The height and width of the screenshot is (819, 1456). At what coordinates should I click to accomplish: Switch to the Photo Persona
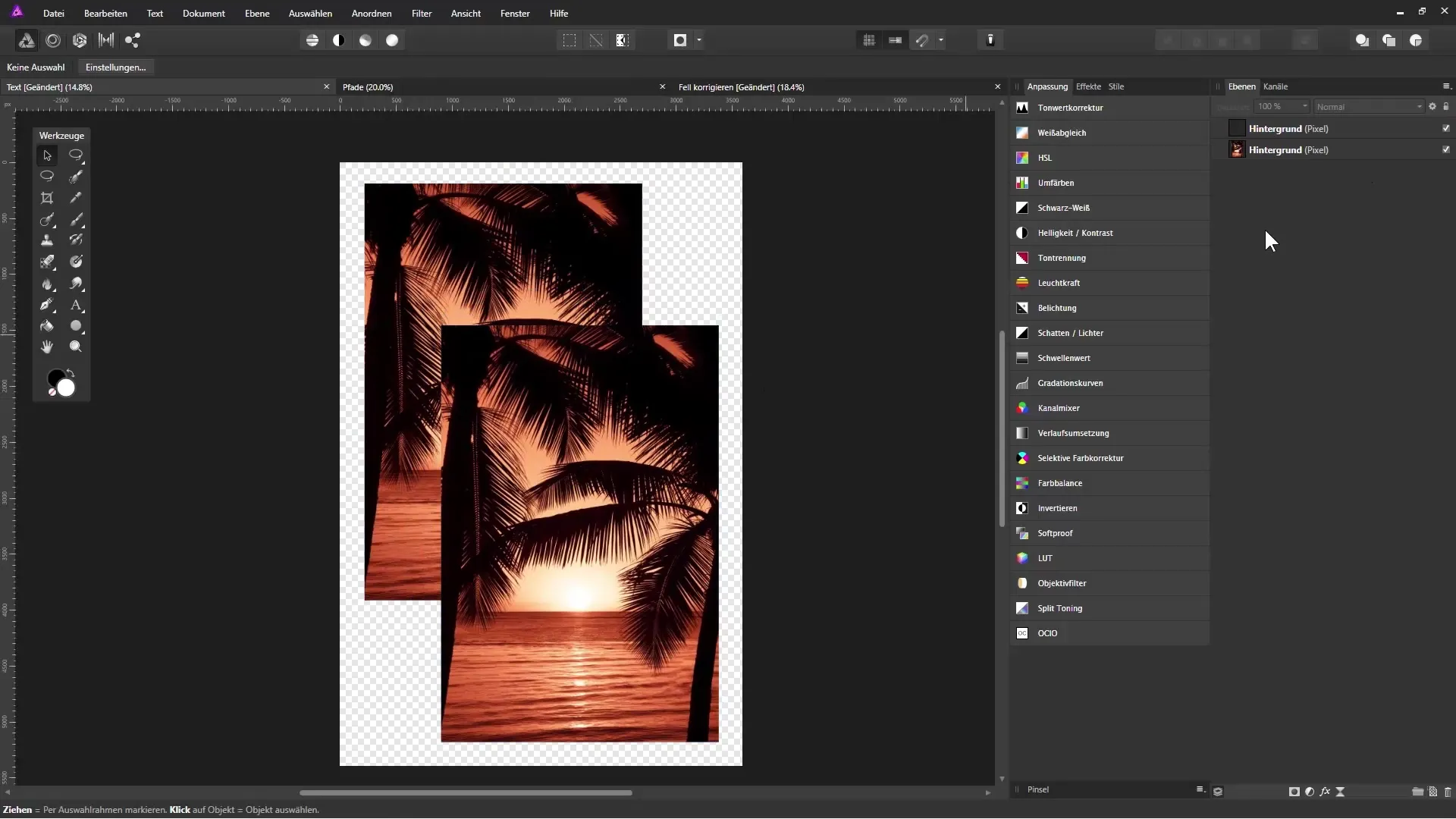tap(26, 40)
